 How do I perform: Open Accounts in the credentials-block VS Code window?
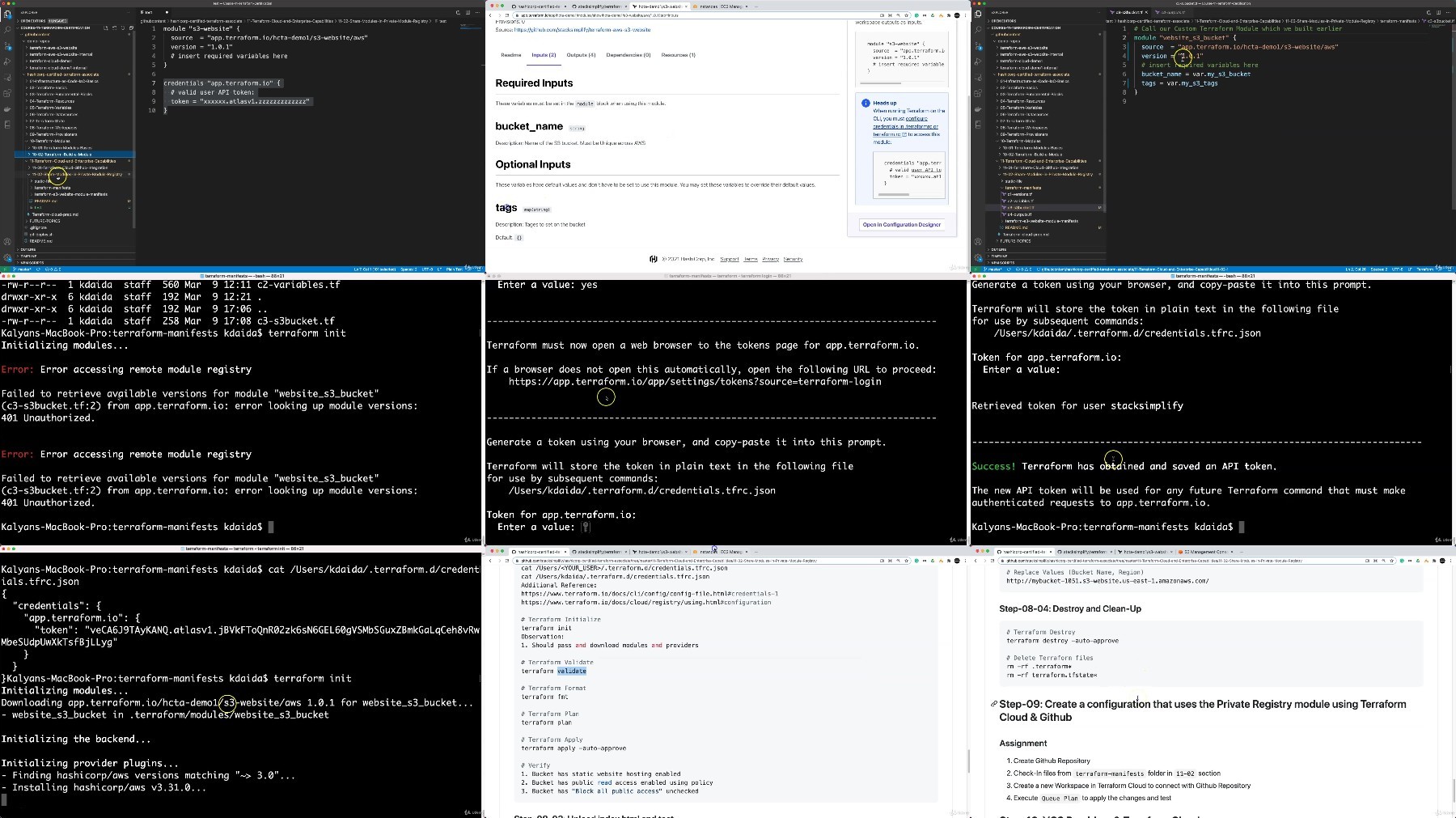[7, 240]
